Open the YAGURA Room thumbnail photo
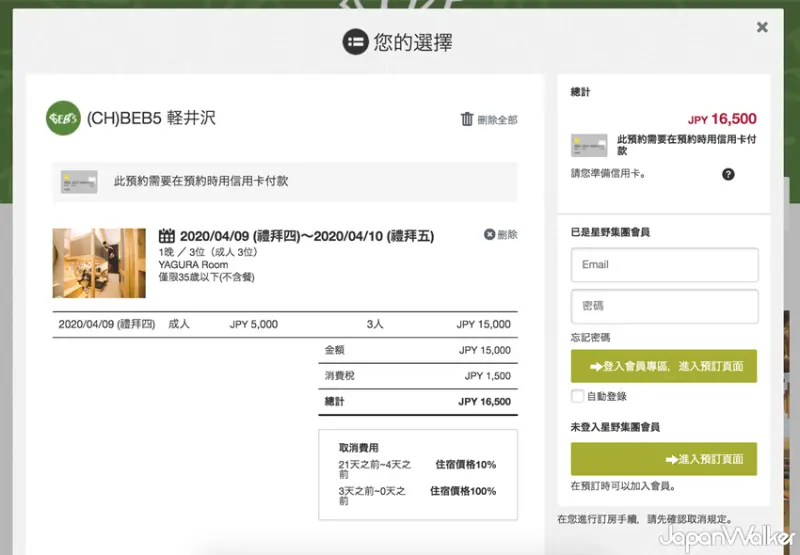 click(99, 263)
